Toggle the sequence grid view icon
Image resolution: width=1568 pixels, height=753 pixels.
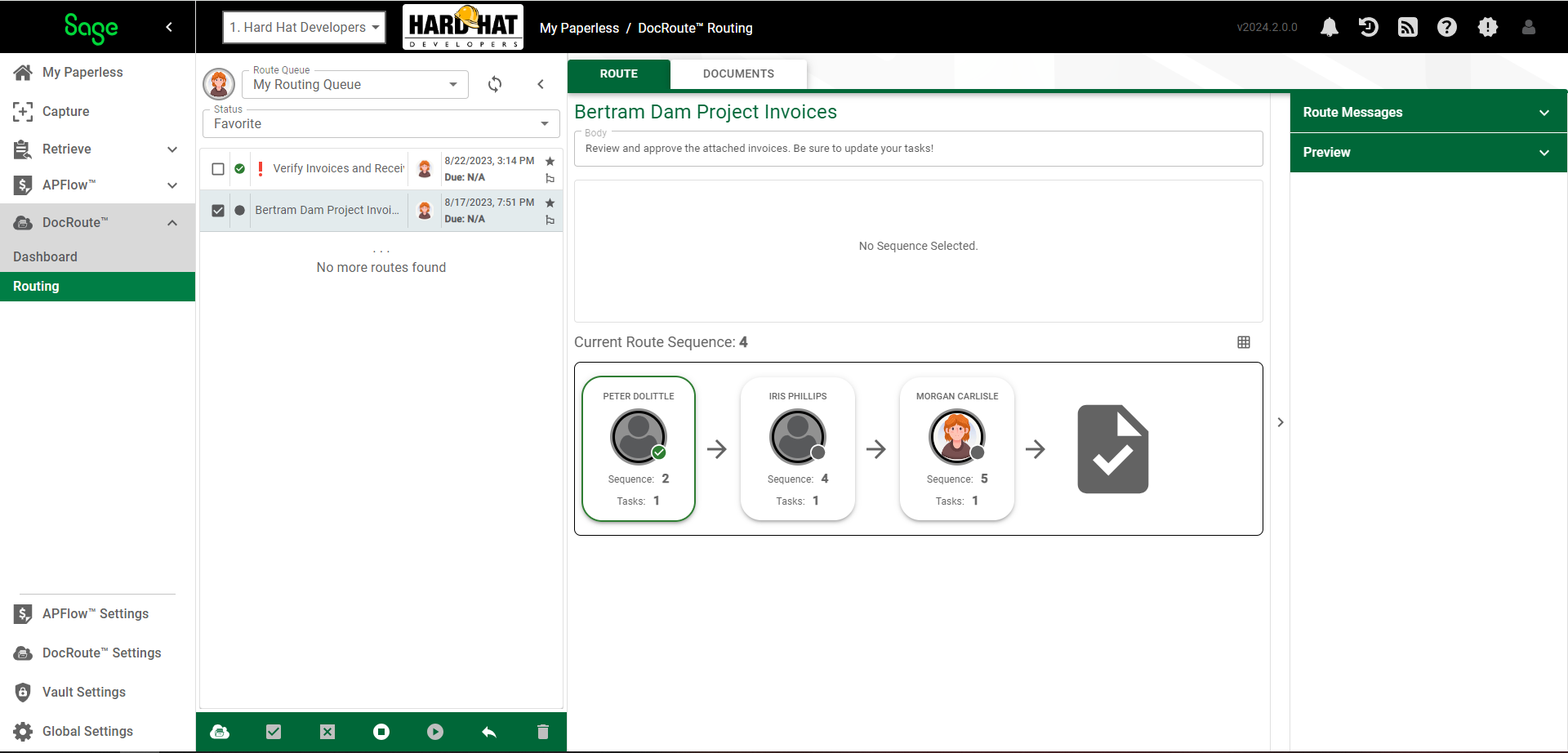[1244, 342]
